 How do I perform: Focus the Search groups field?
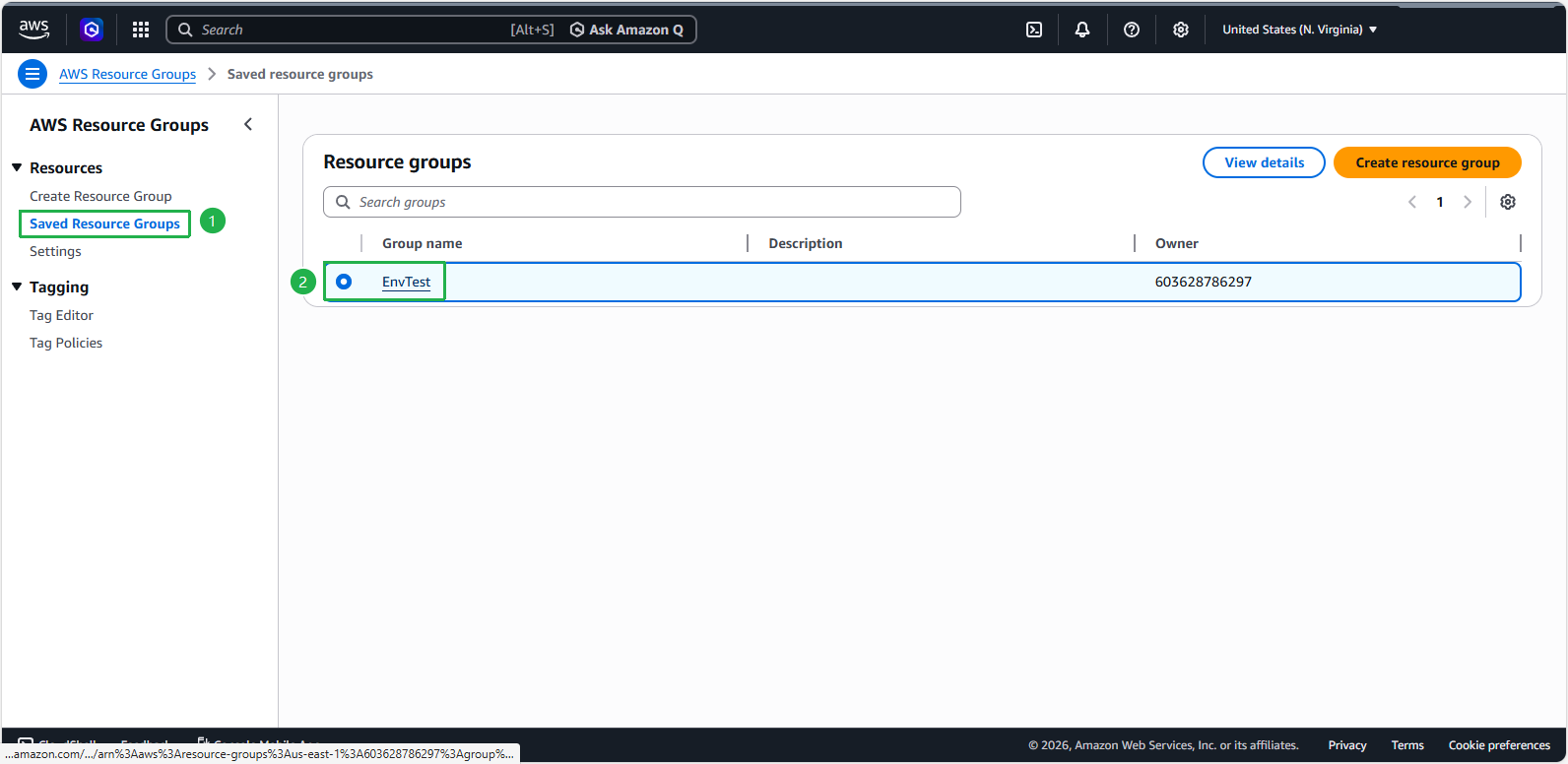[642, 202]
